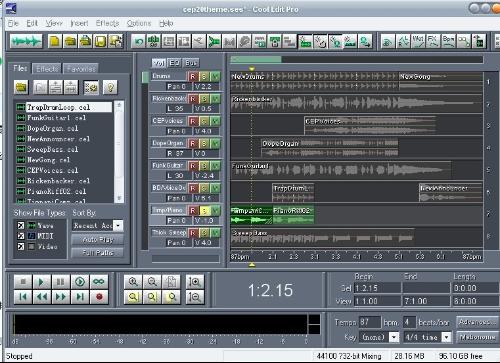This screenshot has height=363, width=500.
Task: Solo the Drums track with S button
Action: [204, 76]
